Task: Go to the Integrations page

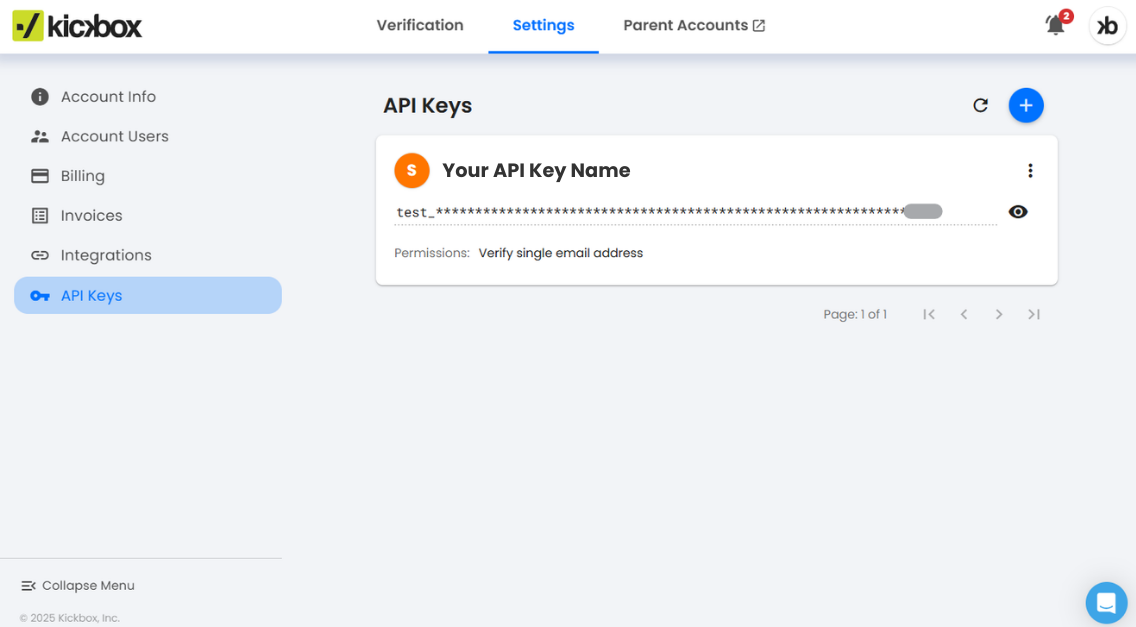Action: click(x=104, y=255)
